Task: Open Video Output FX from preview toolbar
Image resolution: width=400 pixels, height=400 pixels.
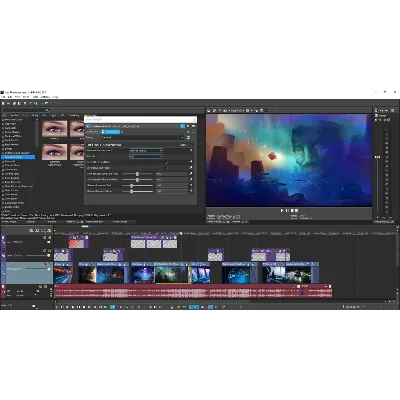Action: coord(220,110)
